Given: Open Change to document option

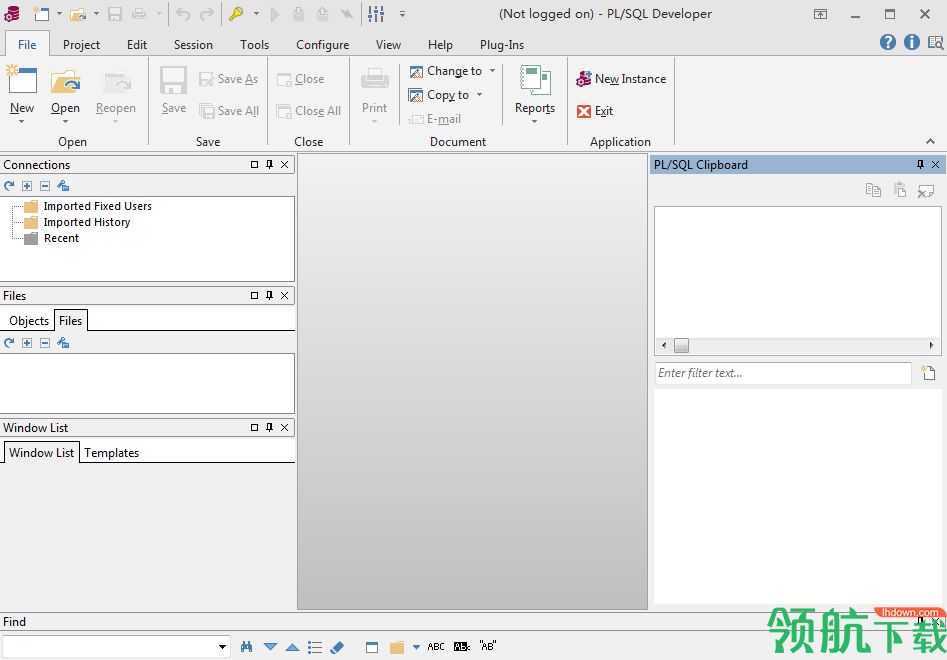Looking at the screenshot, I should coord(446,71).
